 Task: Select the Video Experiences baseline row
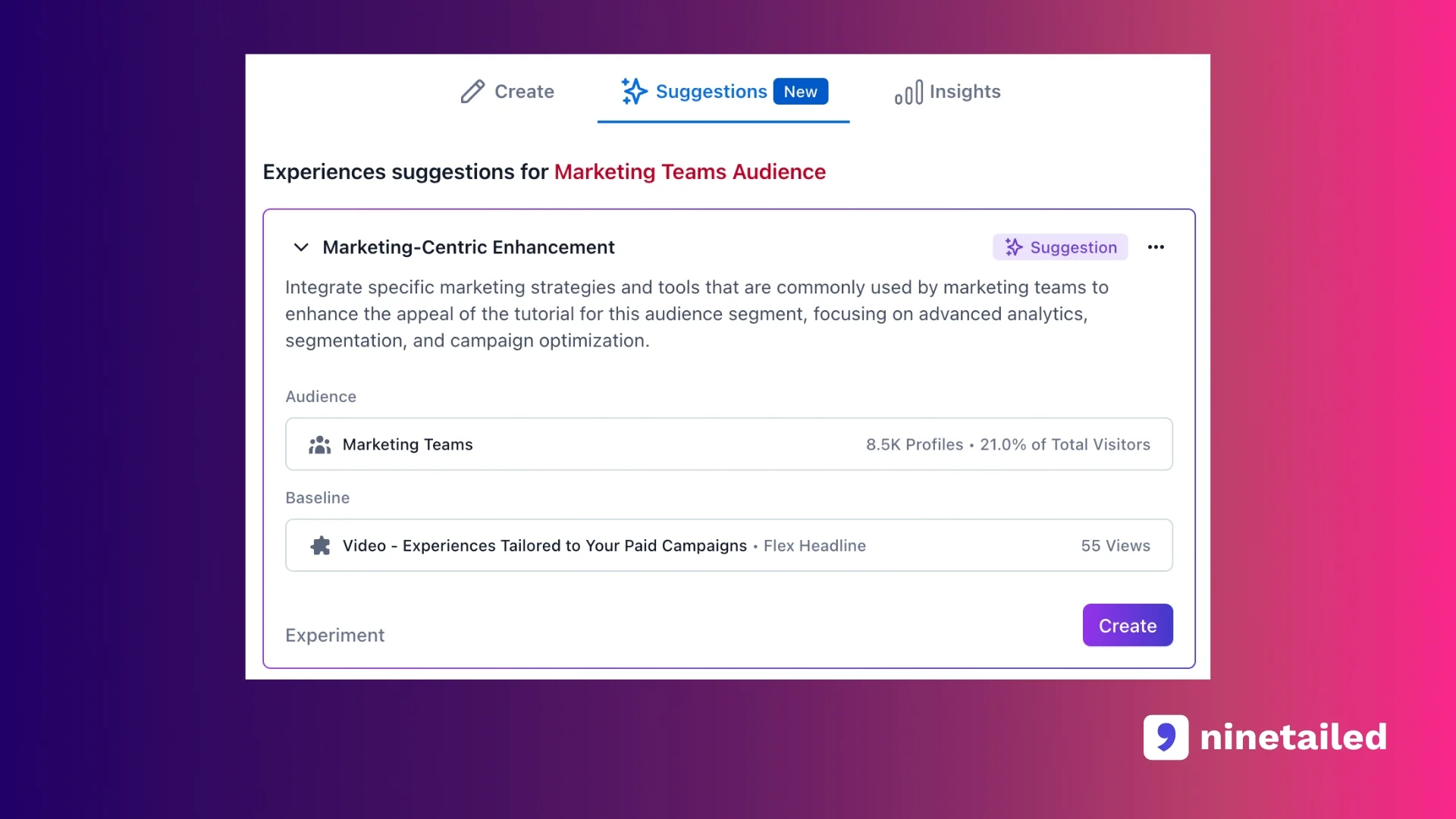coord(728,546)
